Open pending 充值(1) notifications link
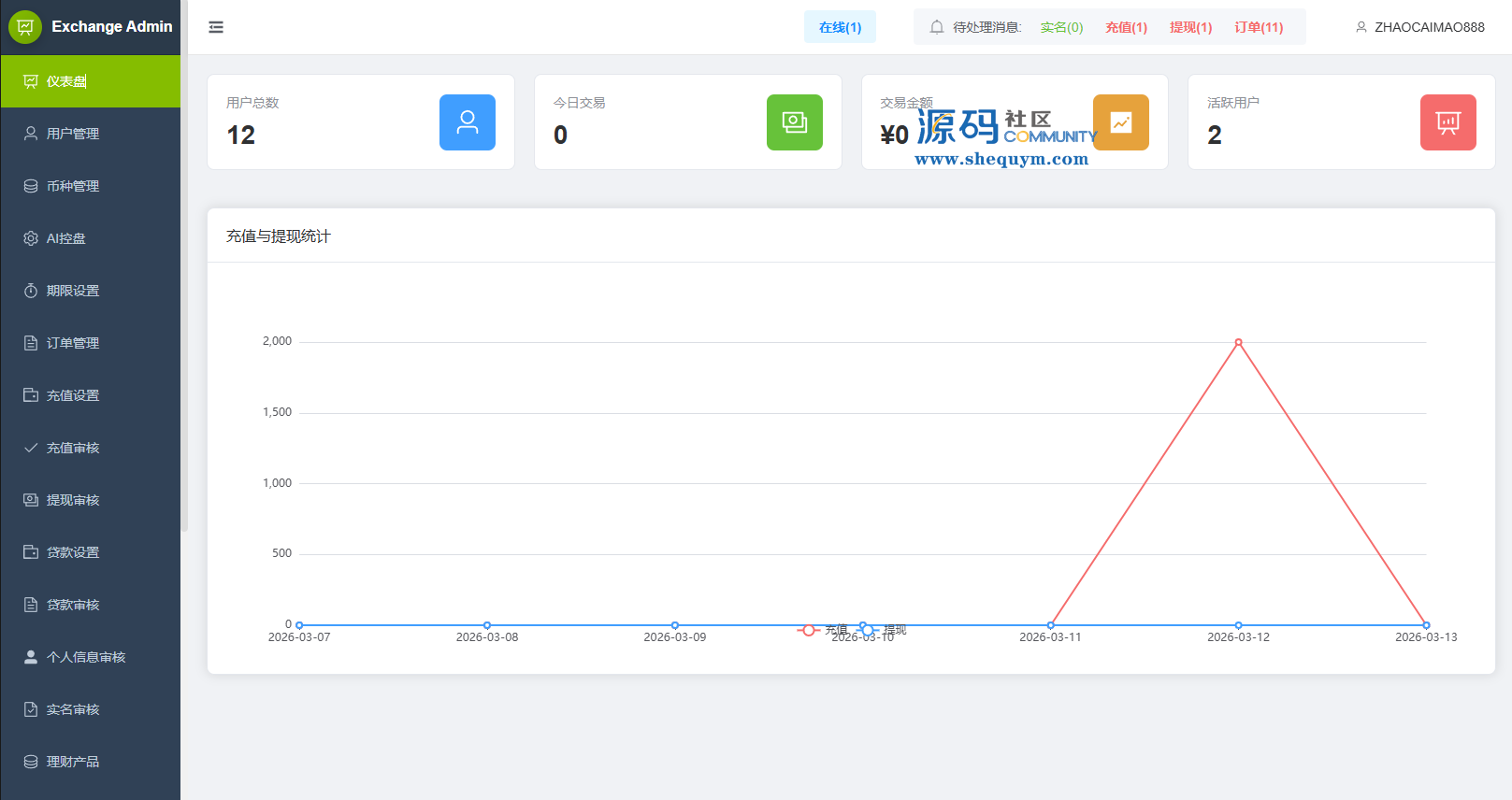The image size is (1512, 800). pyautogui.click(x=1126, y=27)
